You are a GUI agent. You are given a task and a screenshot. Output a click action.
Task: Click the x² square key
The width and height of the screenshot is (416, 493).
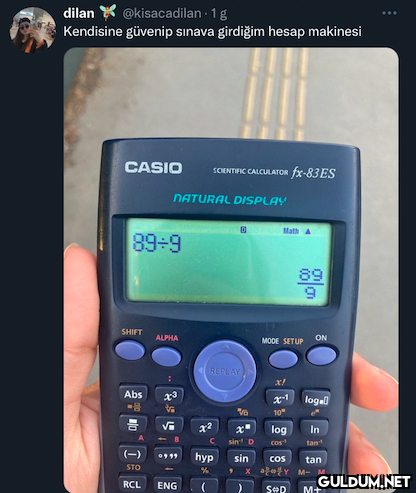pos(205,427)
